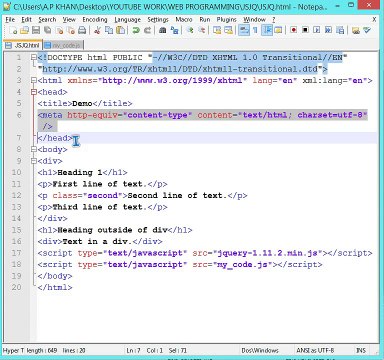Open the Settings menu
384x360 pixels.
click(x=158, y=20)
